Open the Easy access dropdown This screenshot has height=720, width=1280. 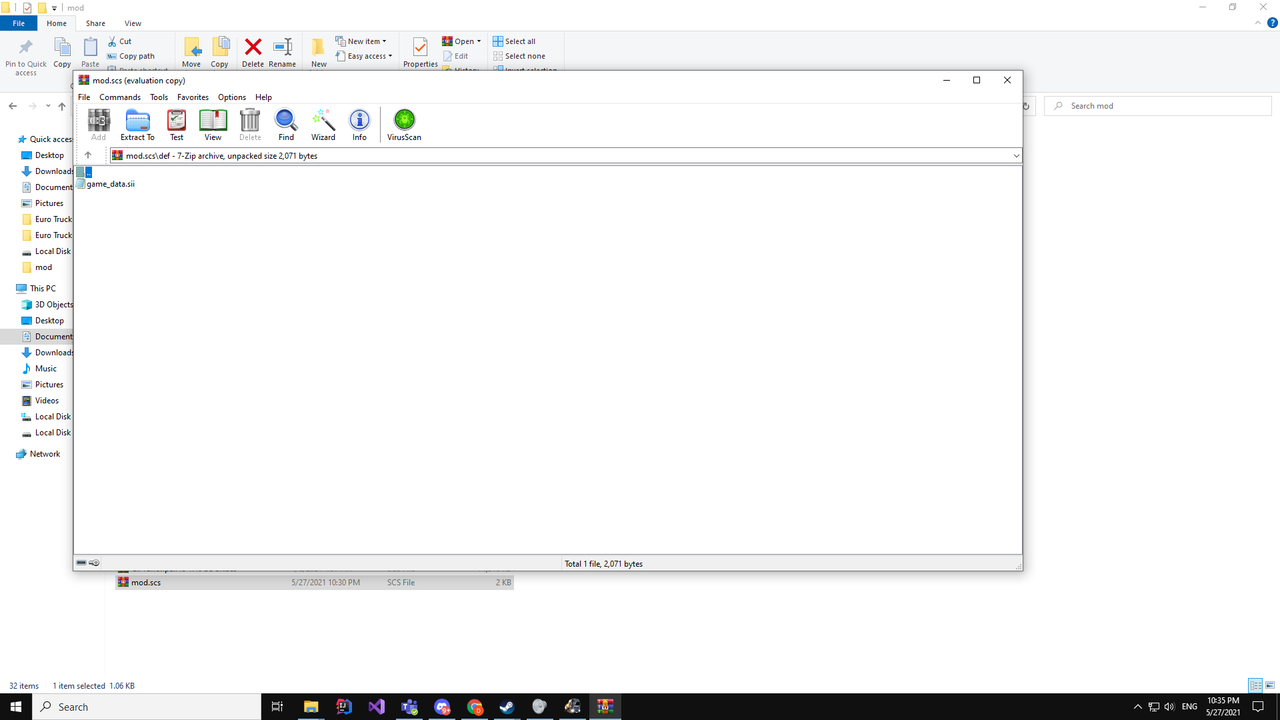click(x=364, y=56)
